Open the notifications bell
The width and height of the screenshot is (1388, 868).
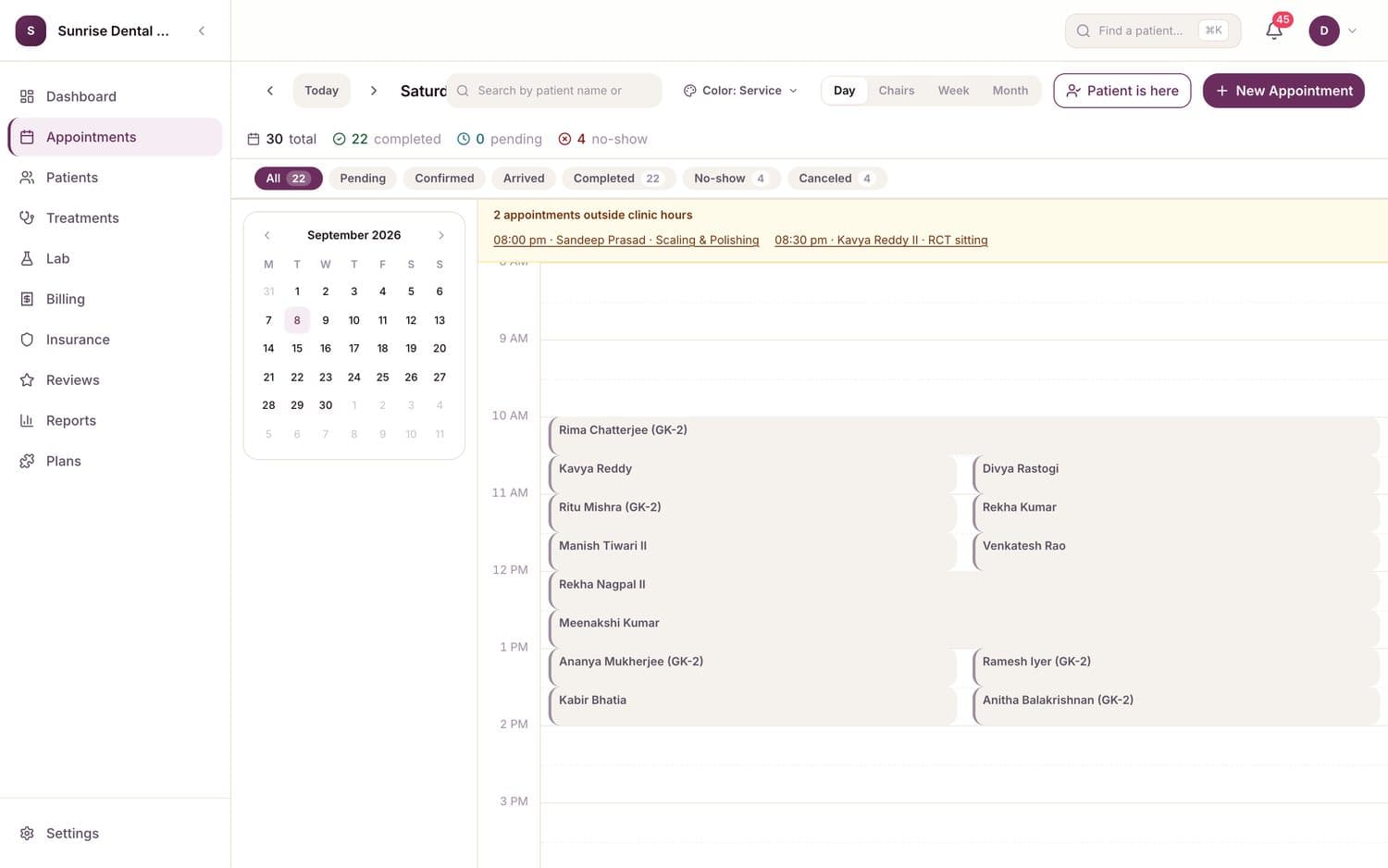coord(1274,31)
